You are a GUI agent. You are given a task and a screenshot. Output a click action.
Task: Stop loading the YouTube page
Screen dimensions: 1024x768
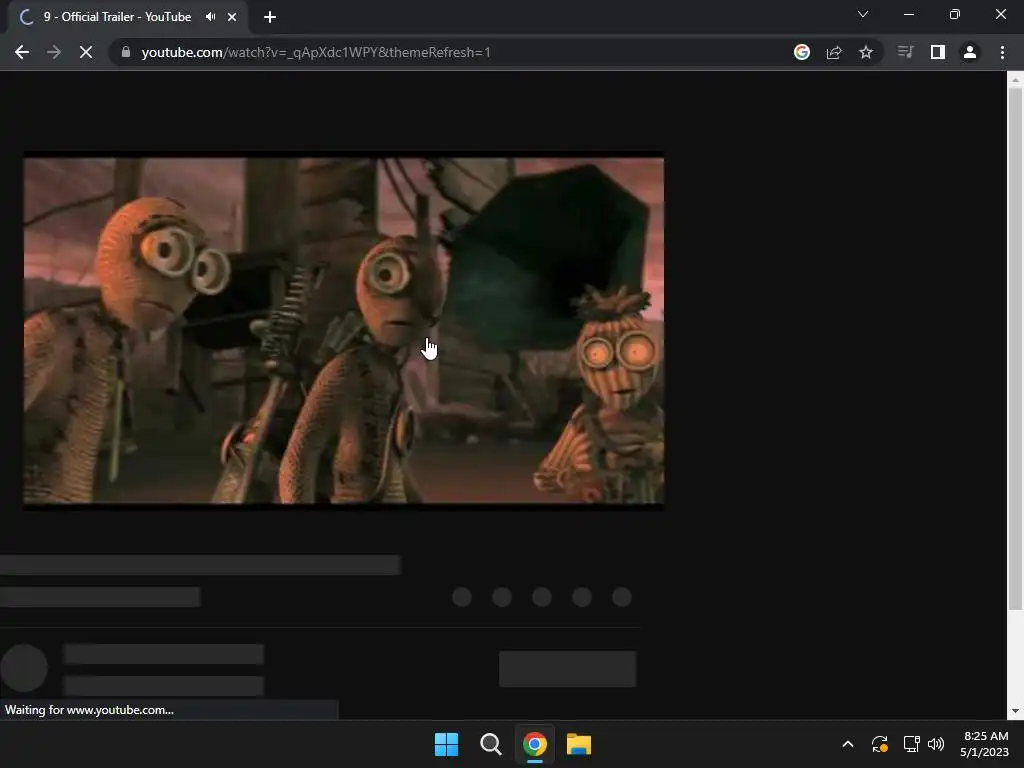(86, 52)
